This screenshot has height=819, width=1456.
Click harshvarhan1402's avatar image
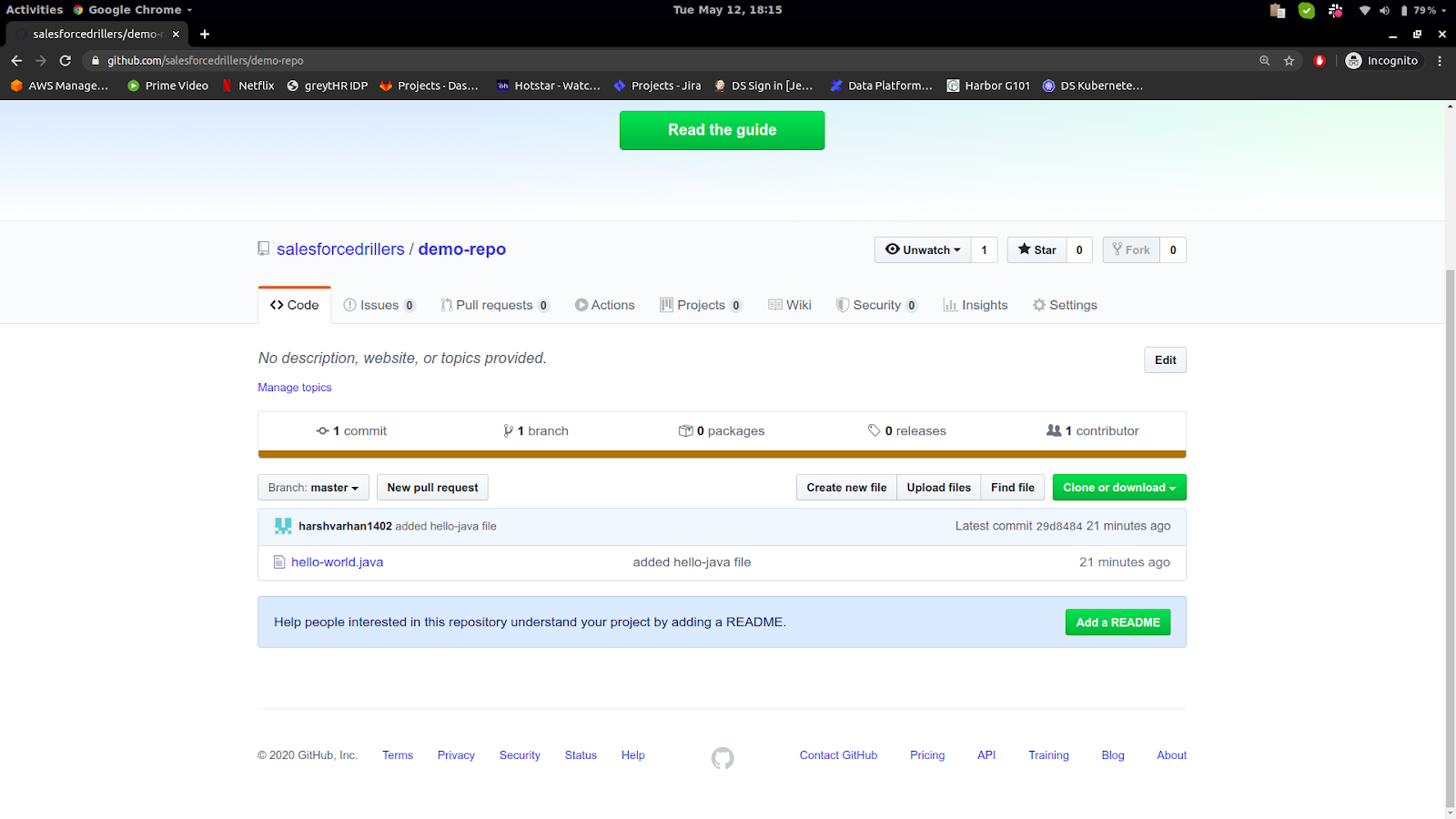283,526
